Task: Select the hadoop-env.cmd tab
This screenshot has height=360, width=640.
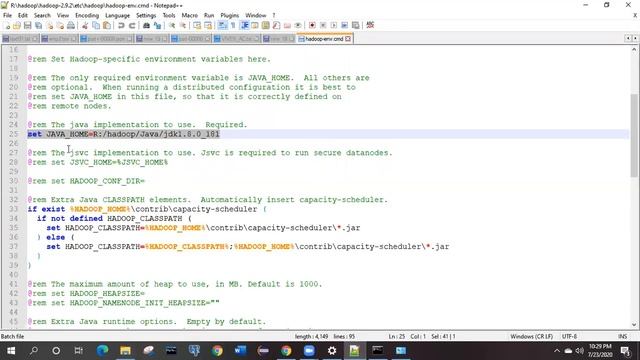Action: (x=324, y=39)
